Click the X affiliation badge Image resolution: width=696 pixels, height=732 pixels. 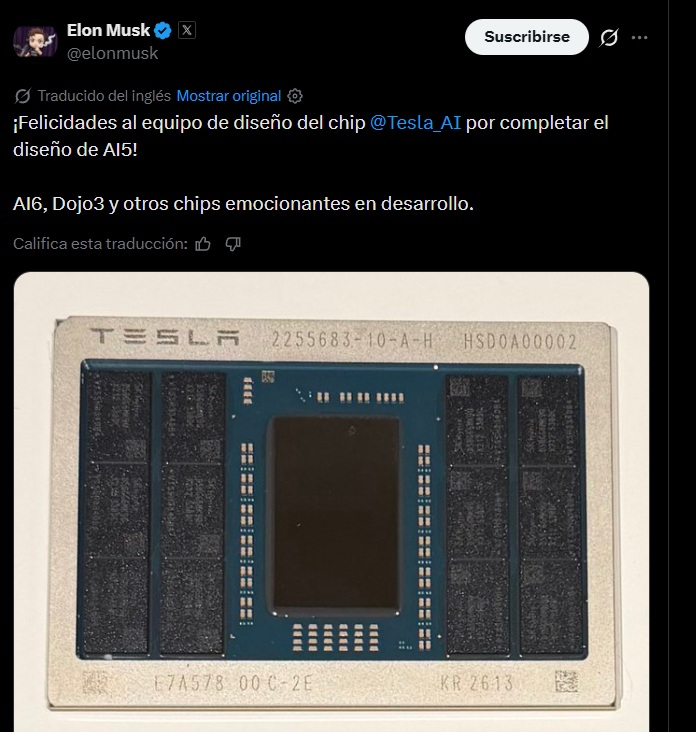tap(187, 31)
